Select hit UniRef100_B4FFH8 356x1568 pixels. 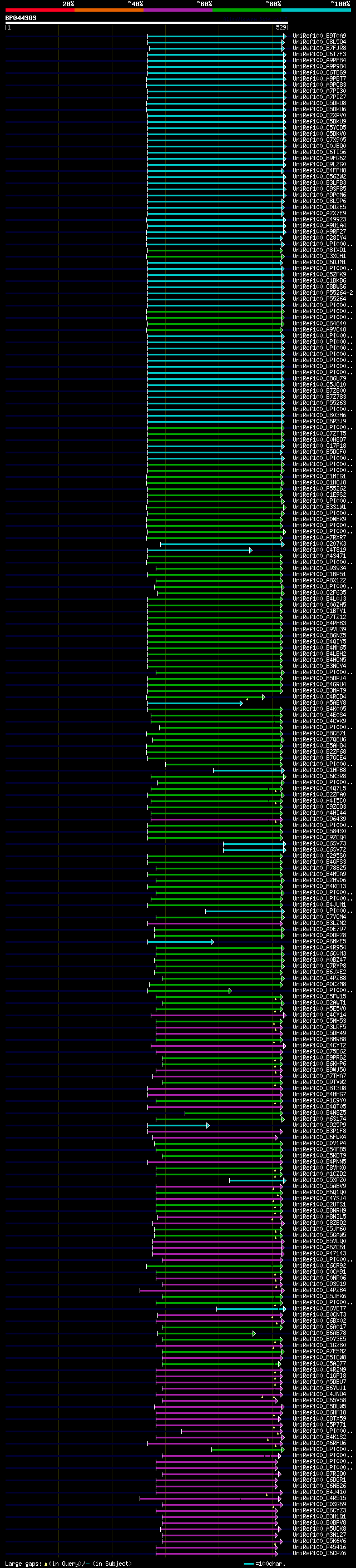319,170
